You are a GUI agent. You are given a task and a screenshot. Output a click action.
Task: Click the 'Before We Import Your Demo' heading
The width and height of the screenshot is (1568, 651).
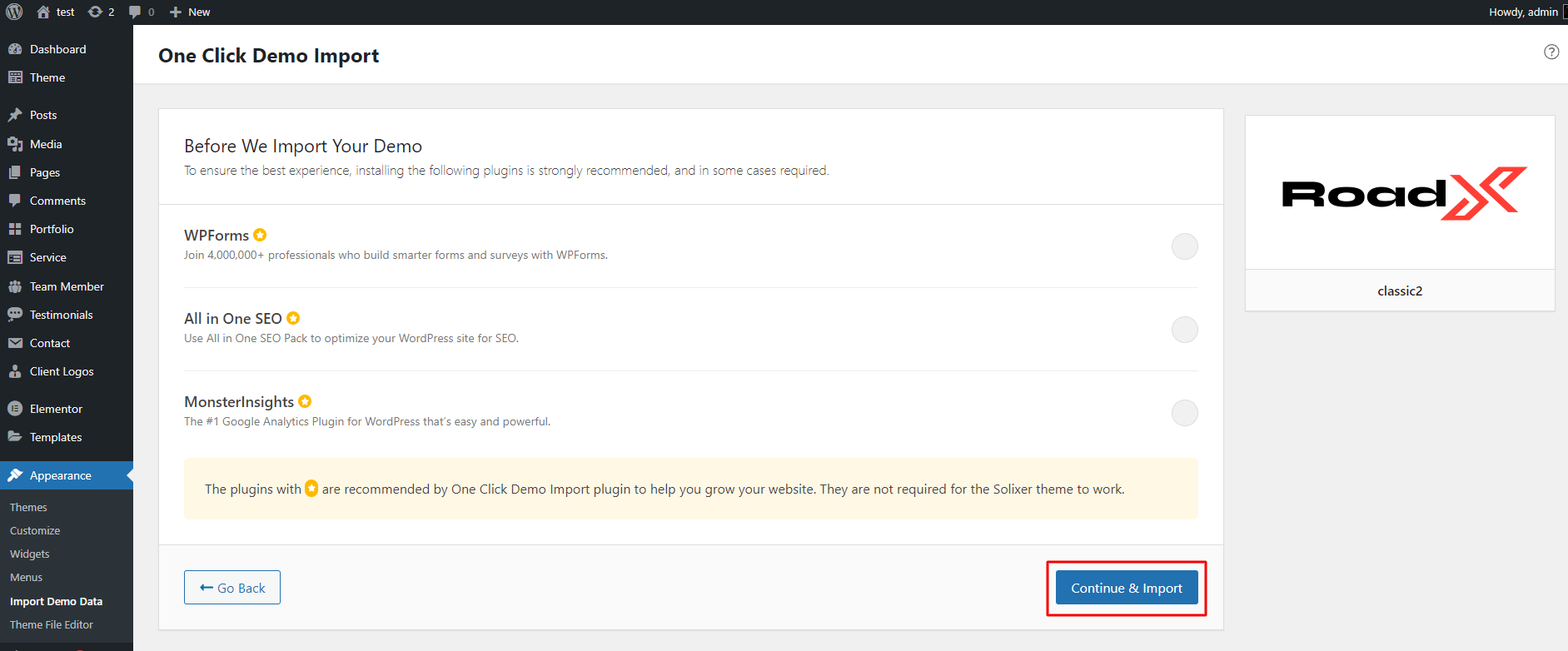[x=303, y=146]
